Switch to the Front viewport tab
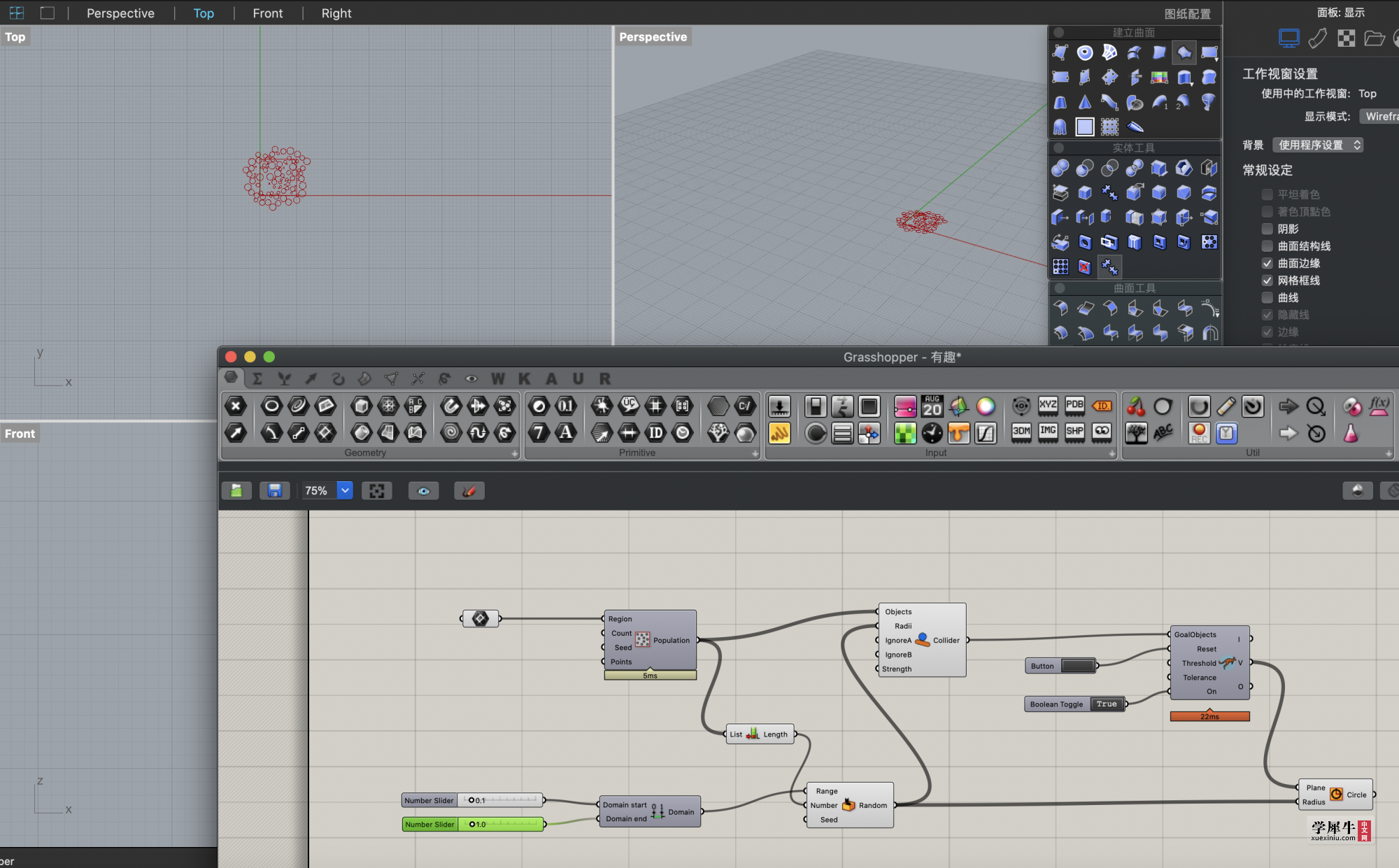The width and height of the screenshot is (1399, 868). pyautogui.click(x=268, y=13)
